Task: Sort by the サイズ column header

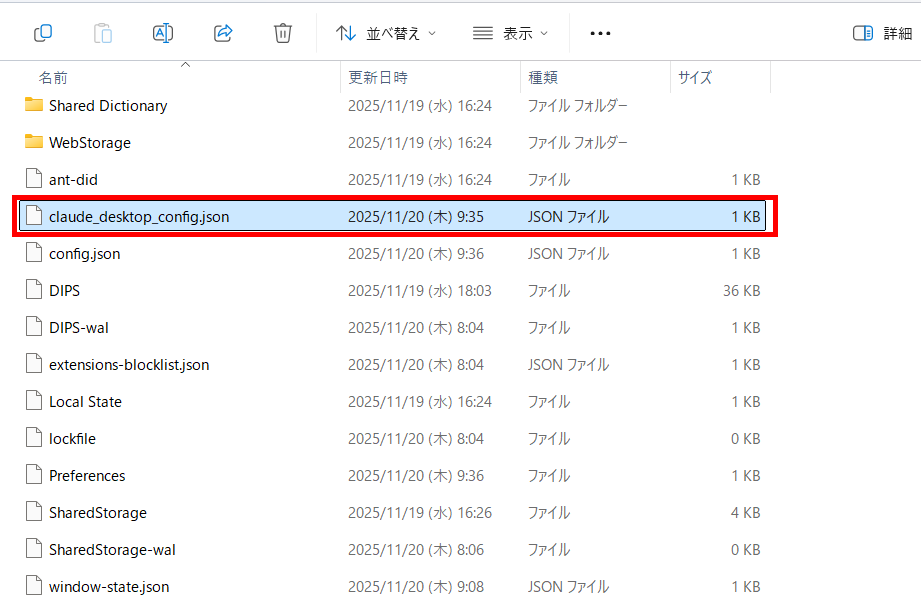Action: pyautogui.click(x=695, y=78)
